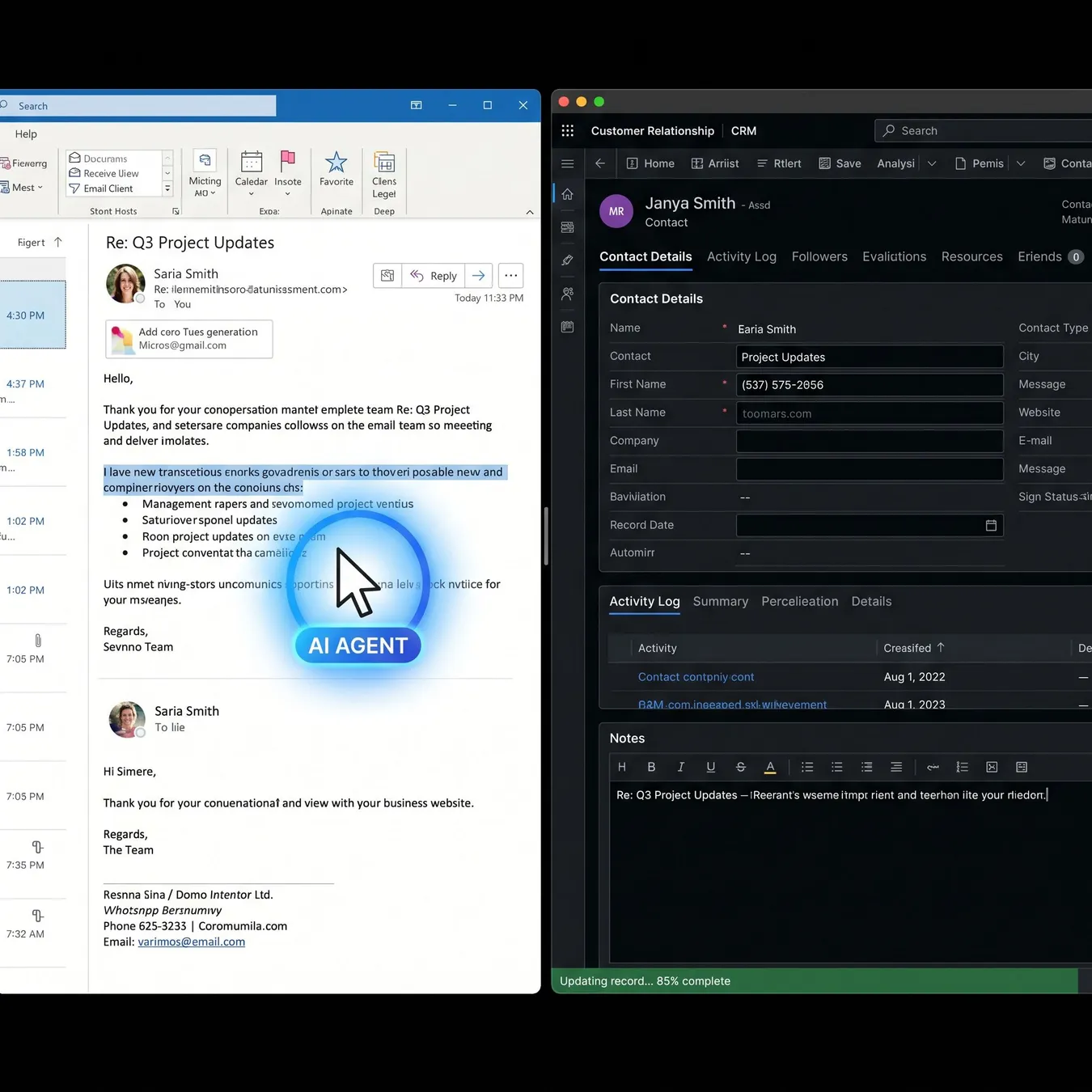Open font color swatch in Notes toolbar

770,767
